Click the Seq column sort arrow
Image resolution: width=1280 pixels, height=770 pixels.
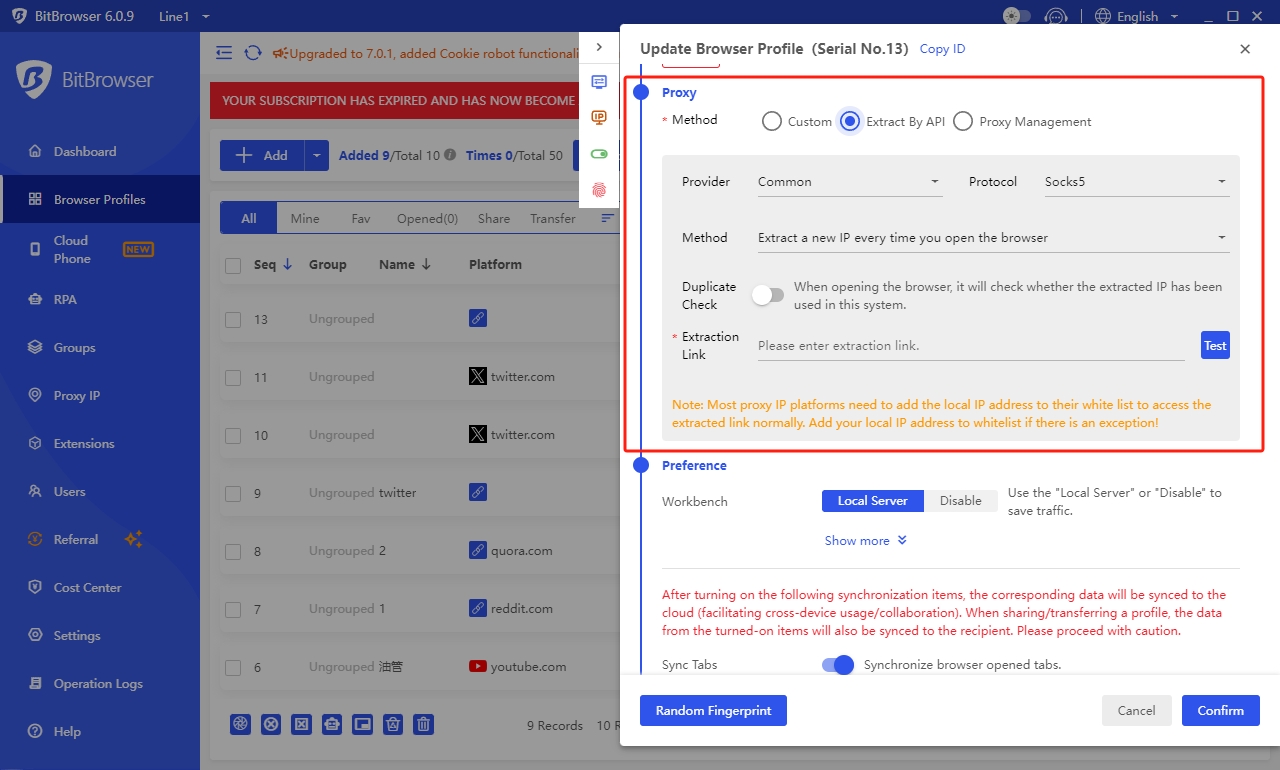[288, 265]
